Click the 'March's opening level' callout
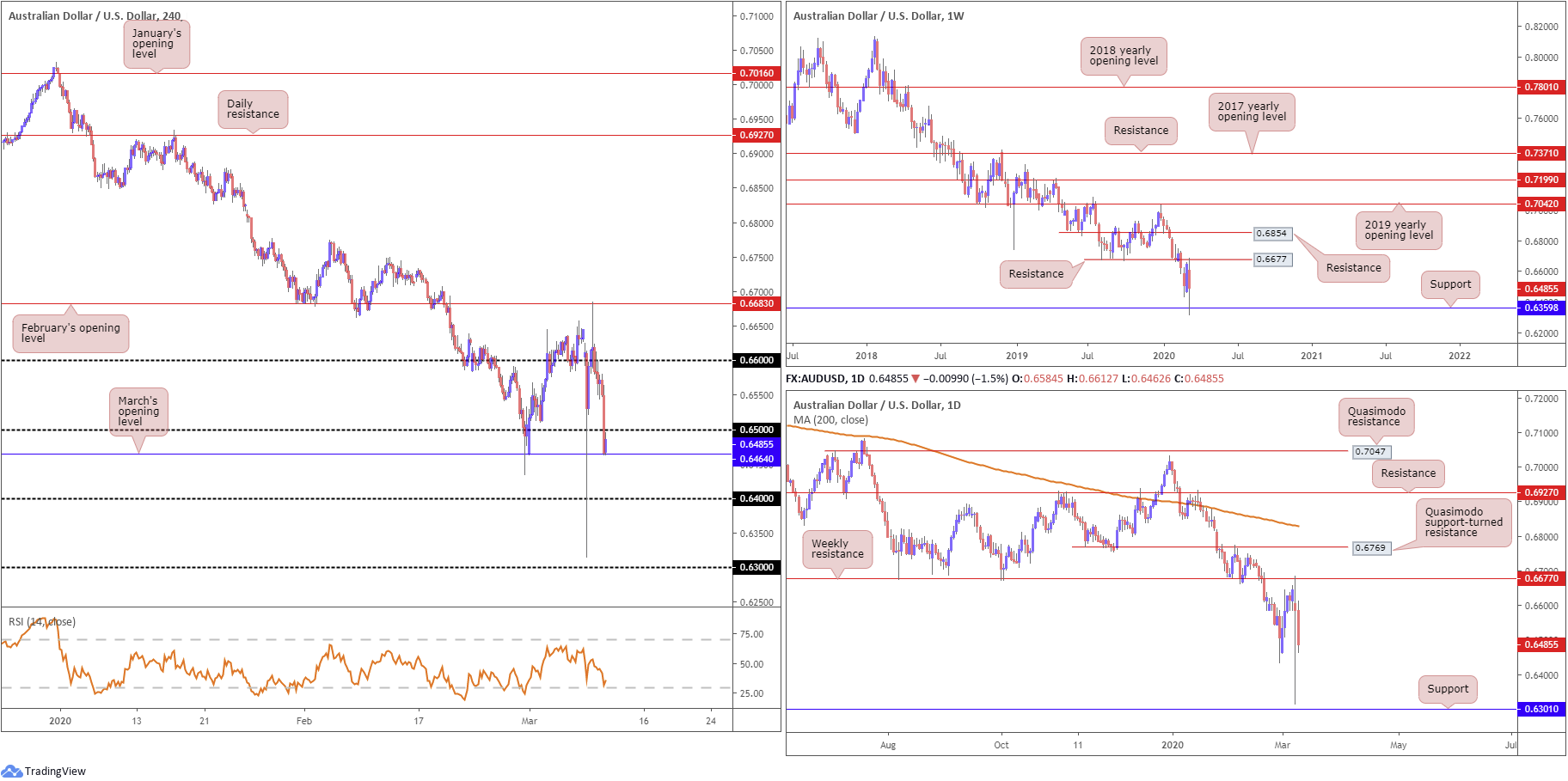 click(x=138, y=412)
